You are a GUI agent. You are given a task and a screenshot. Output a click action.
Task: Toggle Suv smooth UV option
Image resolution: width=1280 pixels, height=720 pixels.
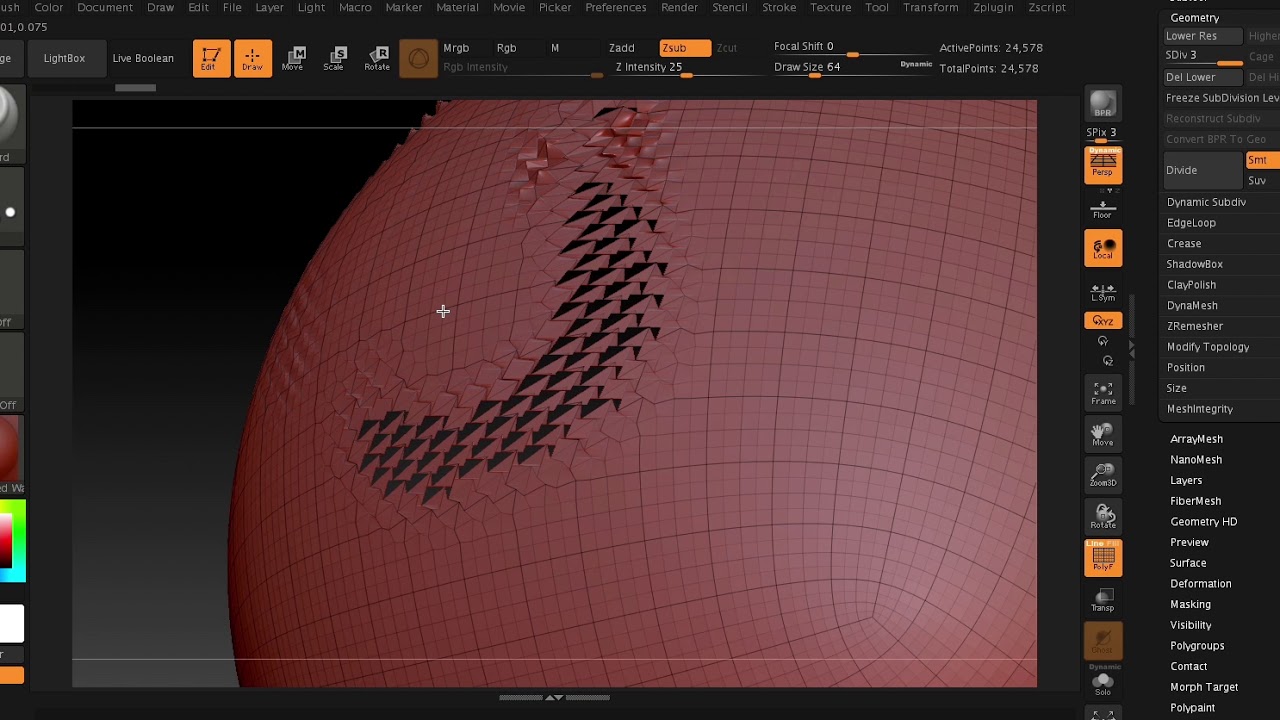1262,181
